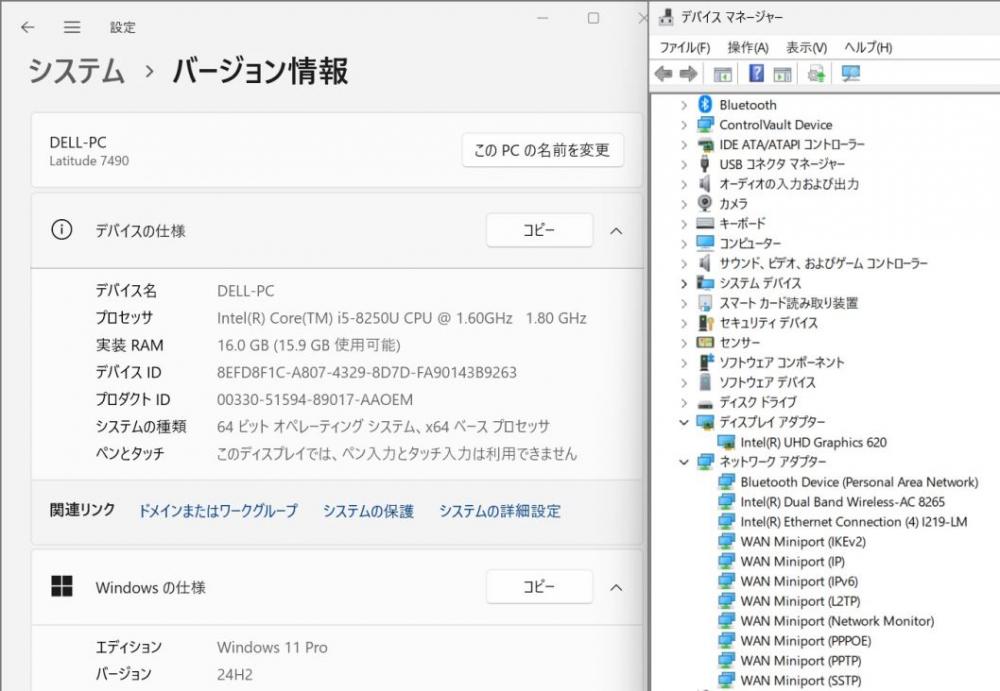Click the info icon beside デバイスの仕様
The image size is (1000, 691).
62,230
